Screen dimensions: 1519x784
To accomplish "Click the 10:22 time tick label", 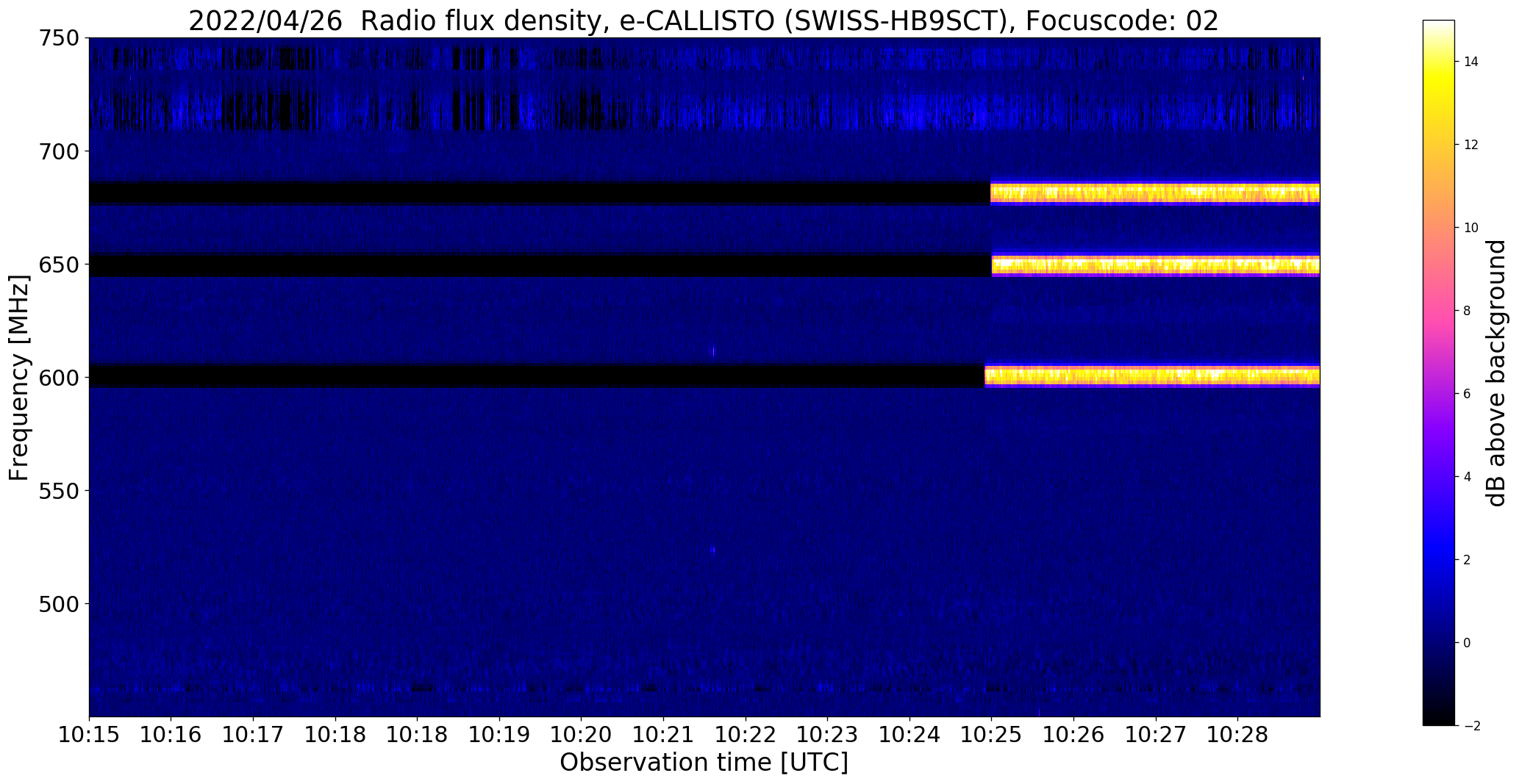I will pyautogui.click(x=746, y=735).
